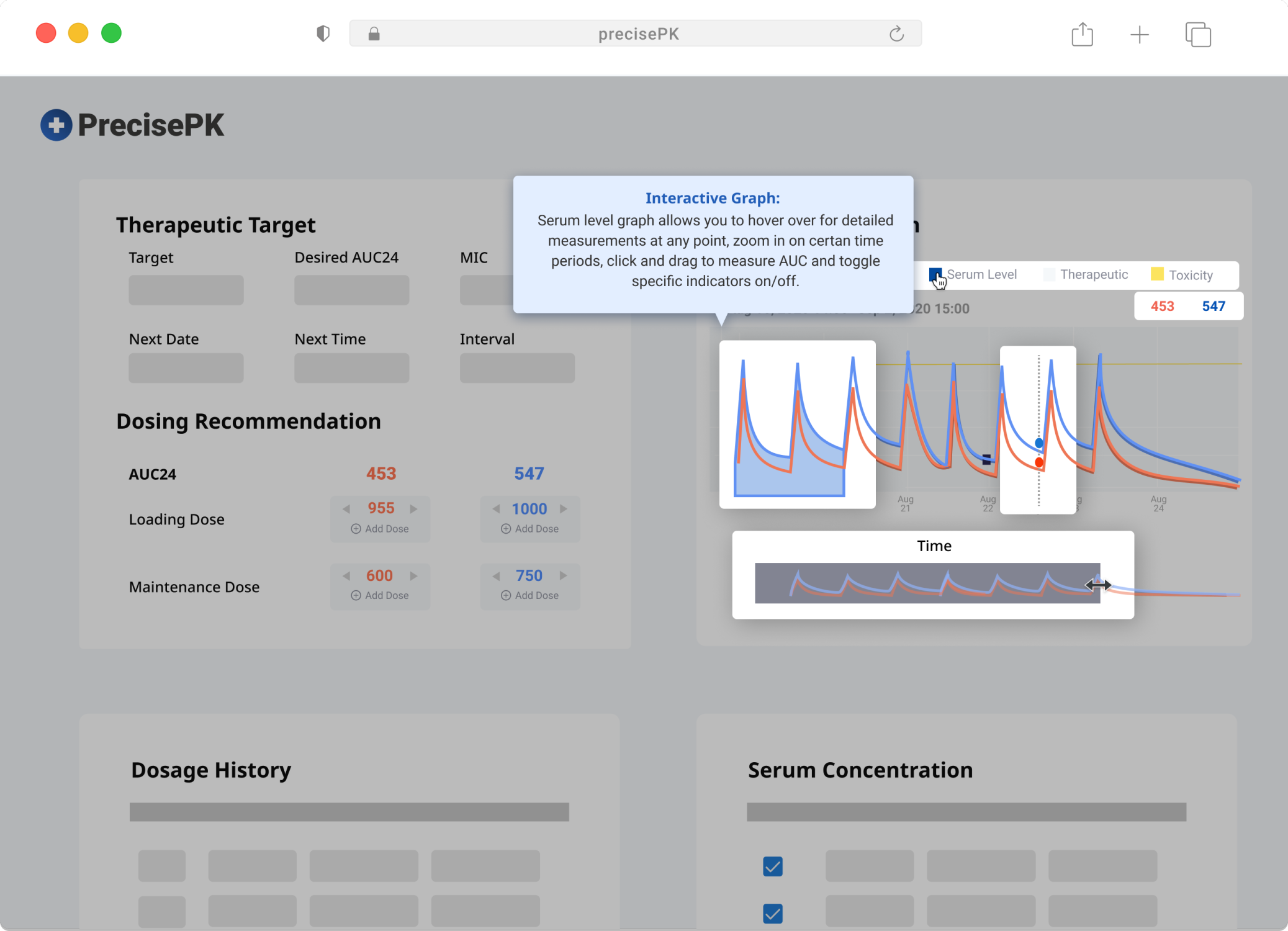This screenshot has height=931, width=1288.
Task: Click the Toxicity yellow color swatch
Action: click(1157, 274)
